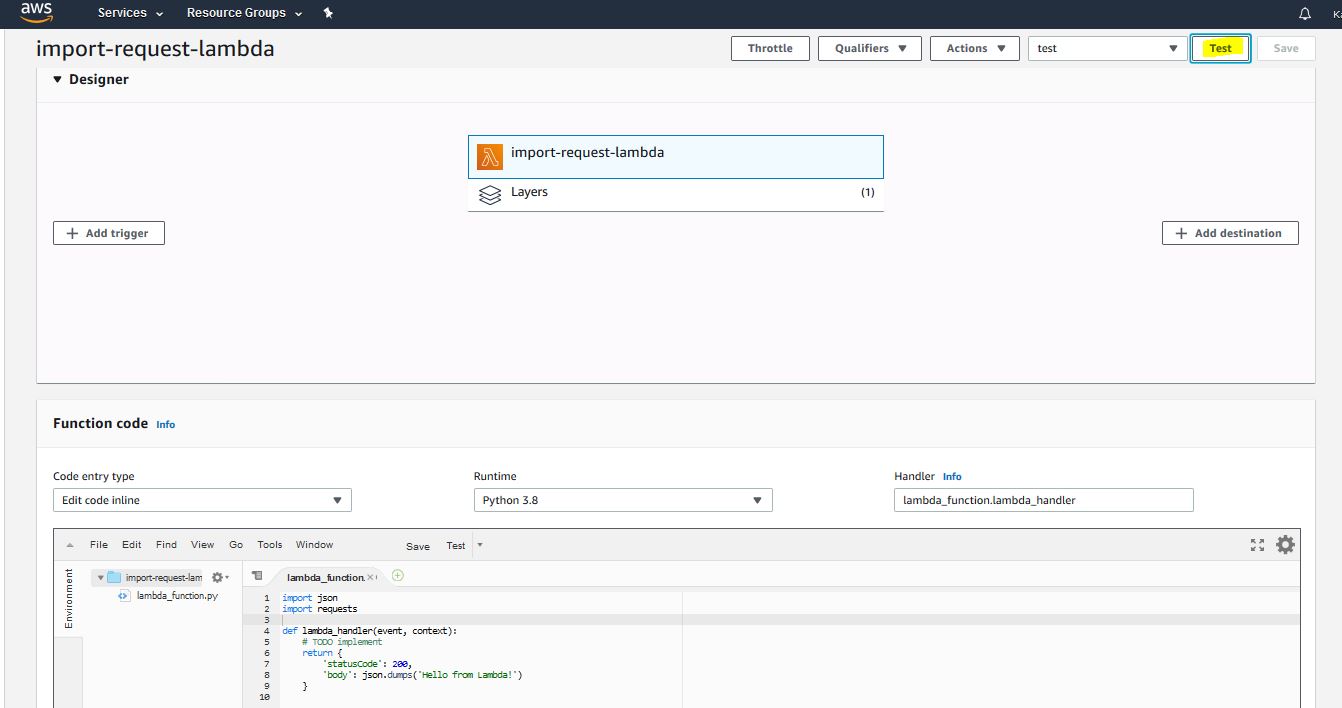This screenshot has width=1342, height=708.
Task: Click the Add trigger button
Action: click(x=108, y=233)
